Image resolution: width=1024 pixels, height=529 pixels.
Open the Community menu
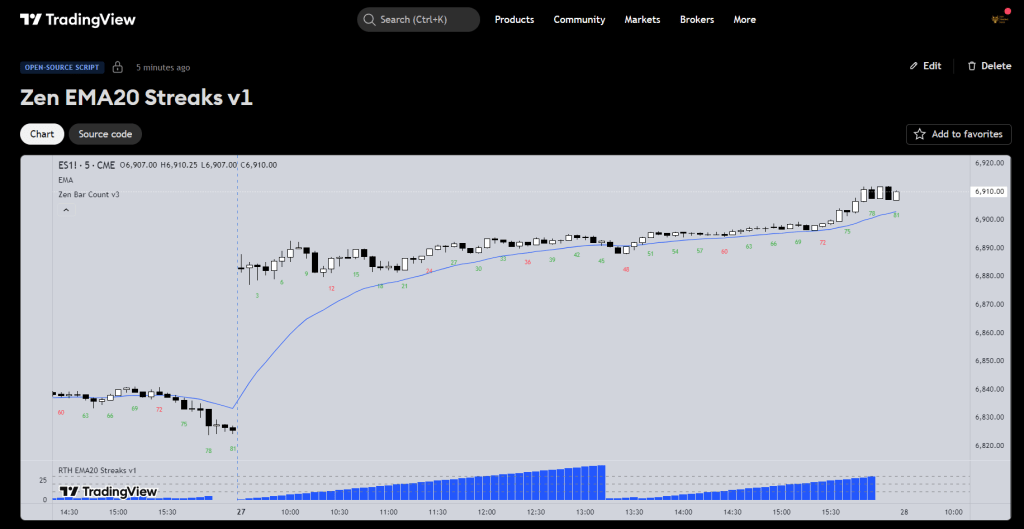[x=579, y=20]
